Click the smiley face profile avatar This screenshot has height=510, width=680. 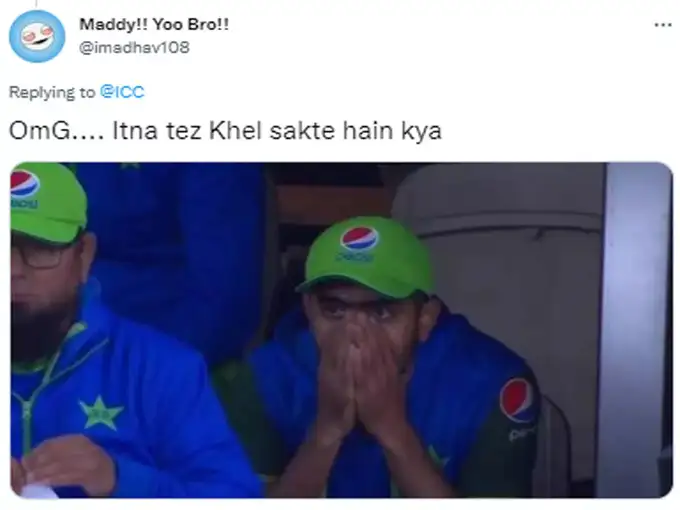(x=37, y=36)
